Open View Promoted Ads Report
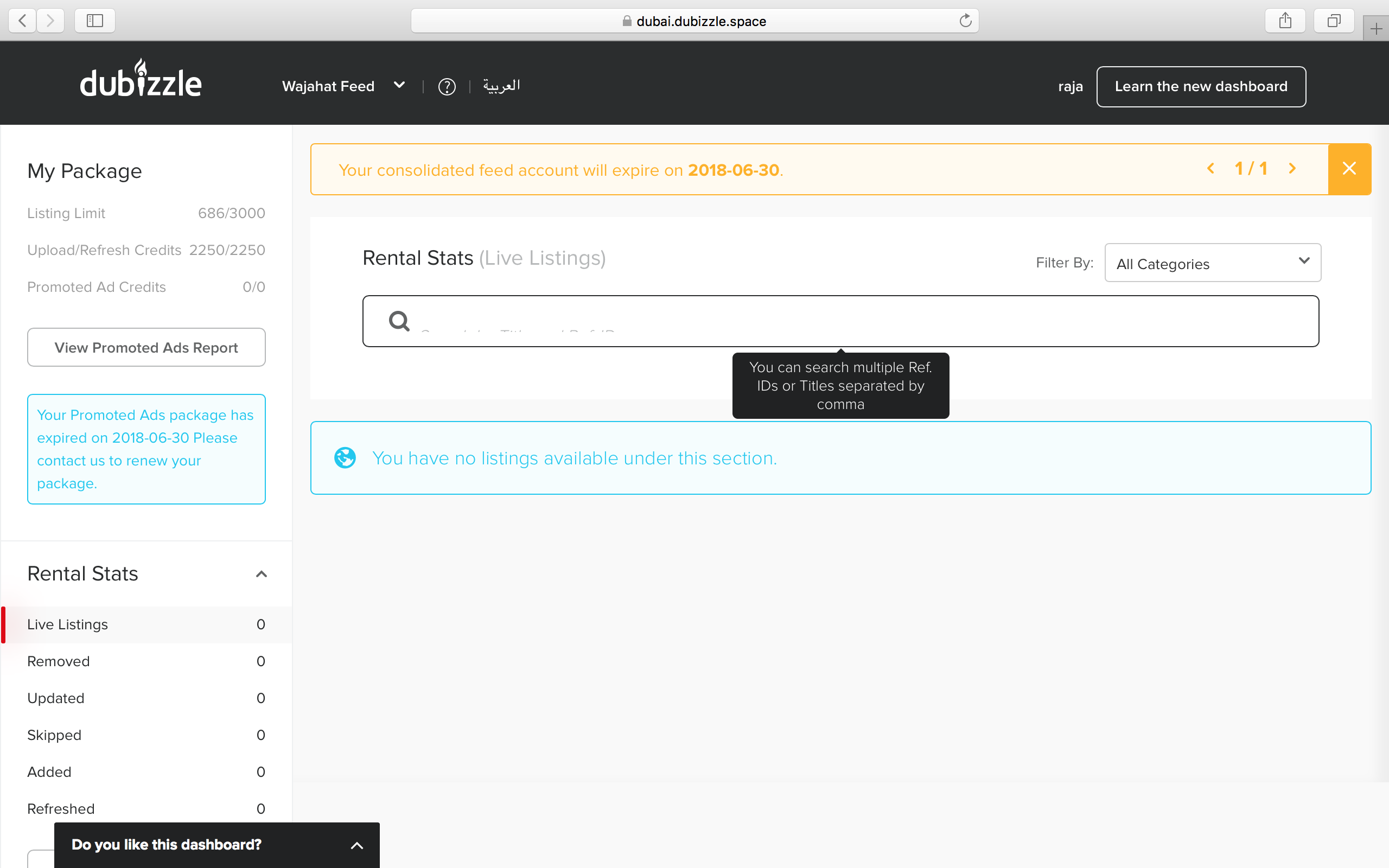This screenshot has height=868, width=1389. [x=146, y=347]
